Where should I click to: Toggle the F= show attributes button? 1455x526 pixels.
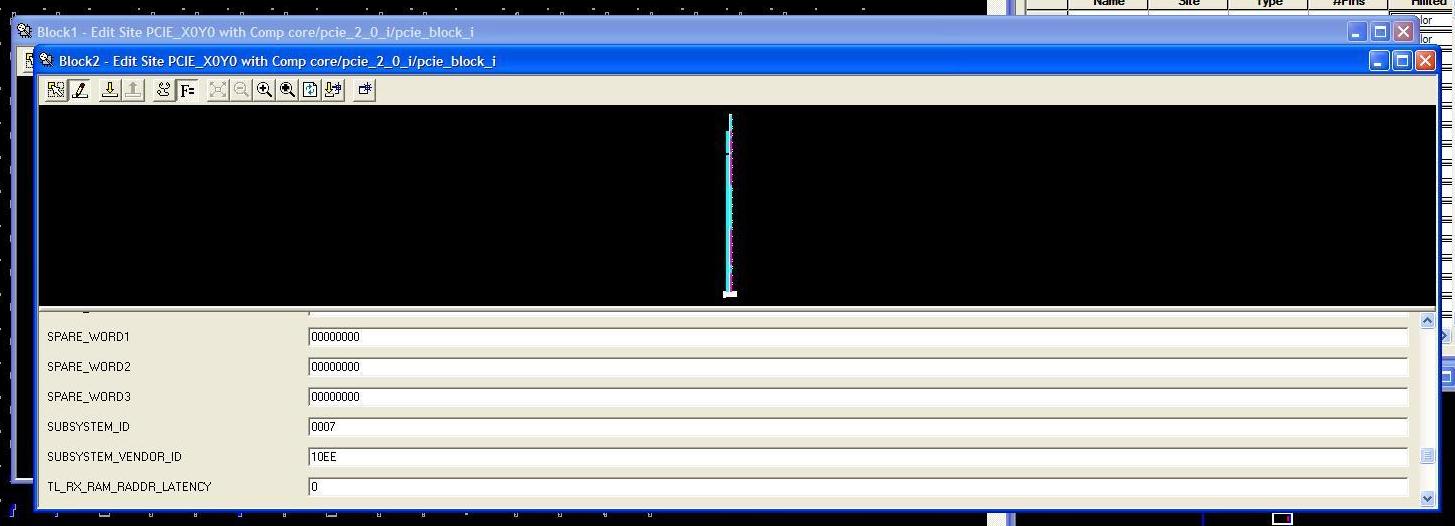[x=187, y=90]
